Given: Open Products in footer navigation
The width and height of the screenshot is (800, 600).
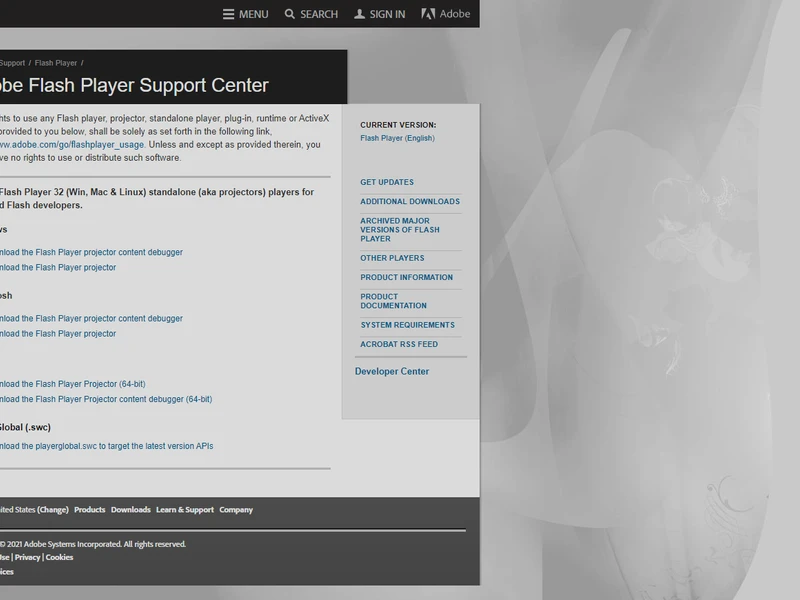Looking at the screenshot, I should pos(89,510).
